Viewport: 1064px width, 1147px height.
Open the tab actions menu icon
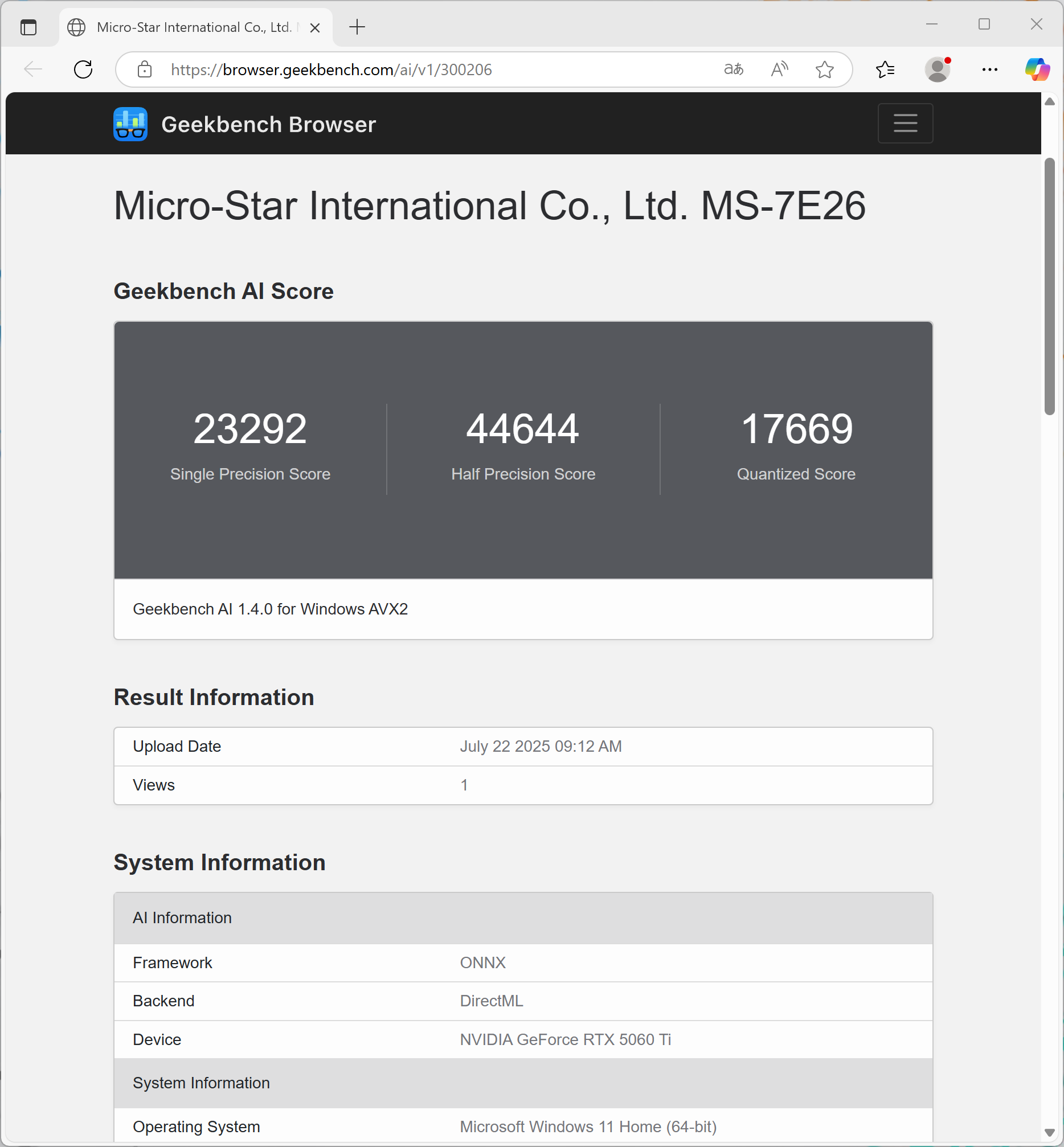(28, 27)
